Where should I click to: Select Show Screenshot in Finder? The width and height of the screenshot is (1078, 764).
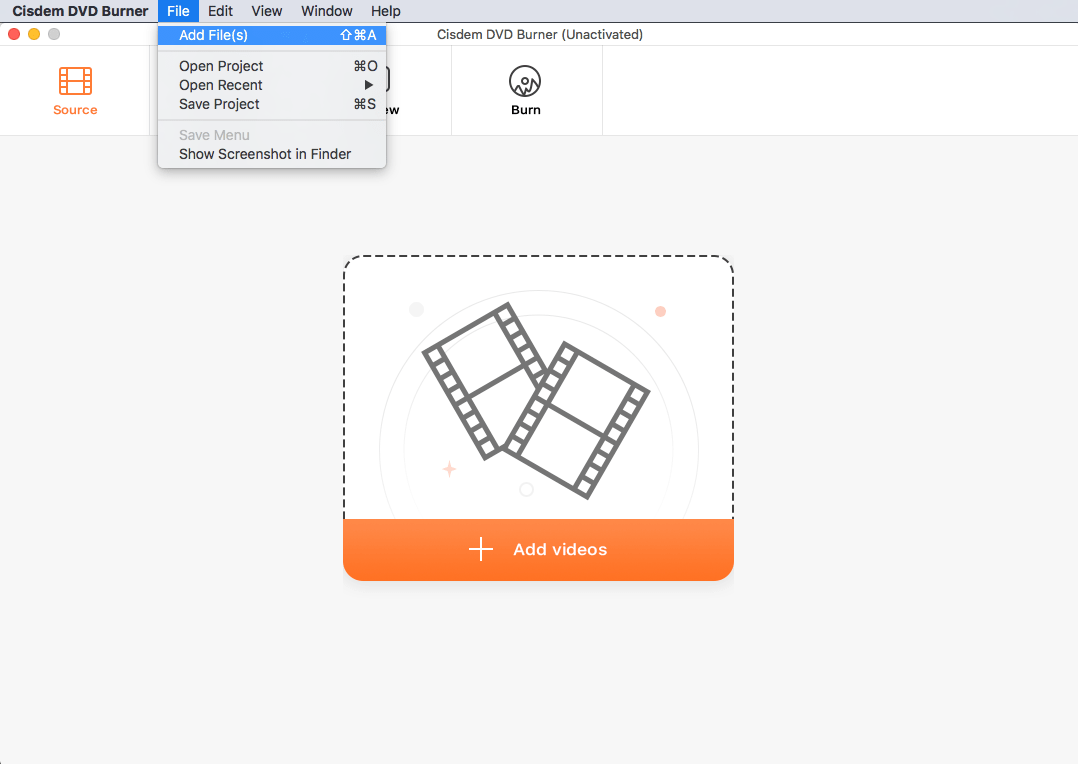point(265,154)
